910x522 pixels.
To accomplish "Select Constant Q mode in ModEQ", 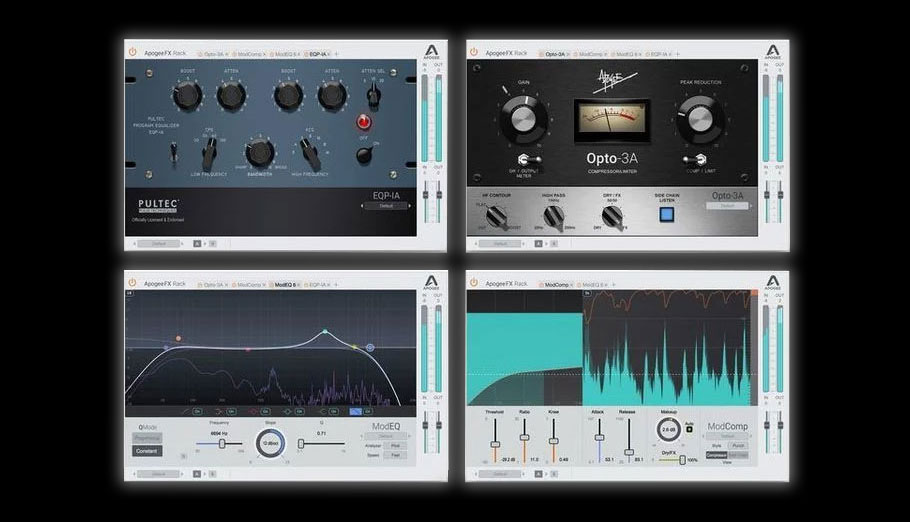I will (147, 451).
